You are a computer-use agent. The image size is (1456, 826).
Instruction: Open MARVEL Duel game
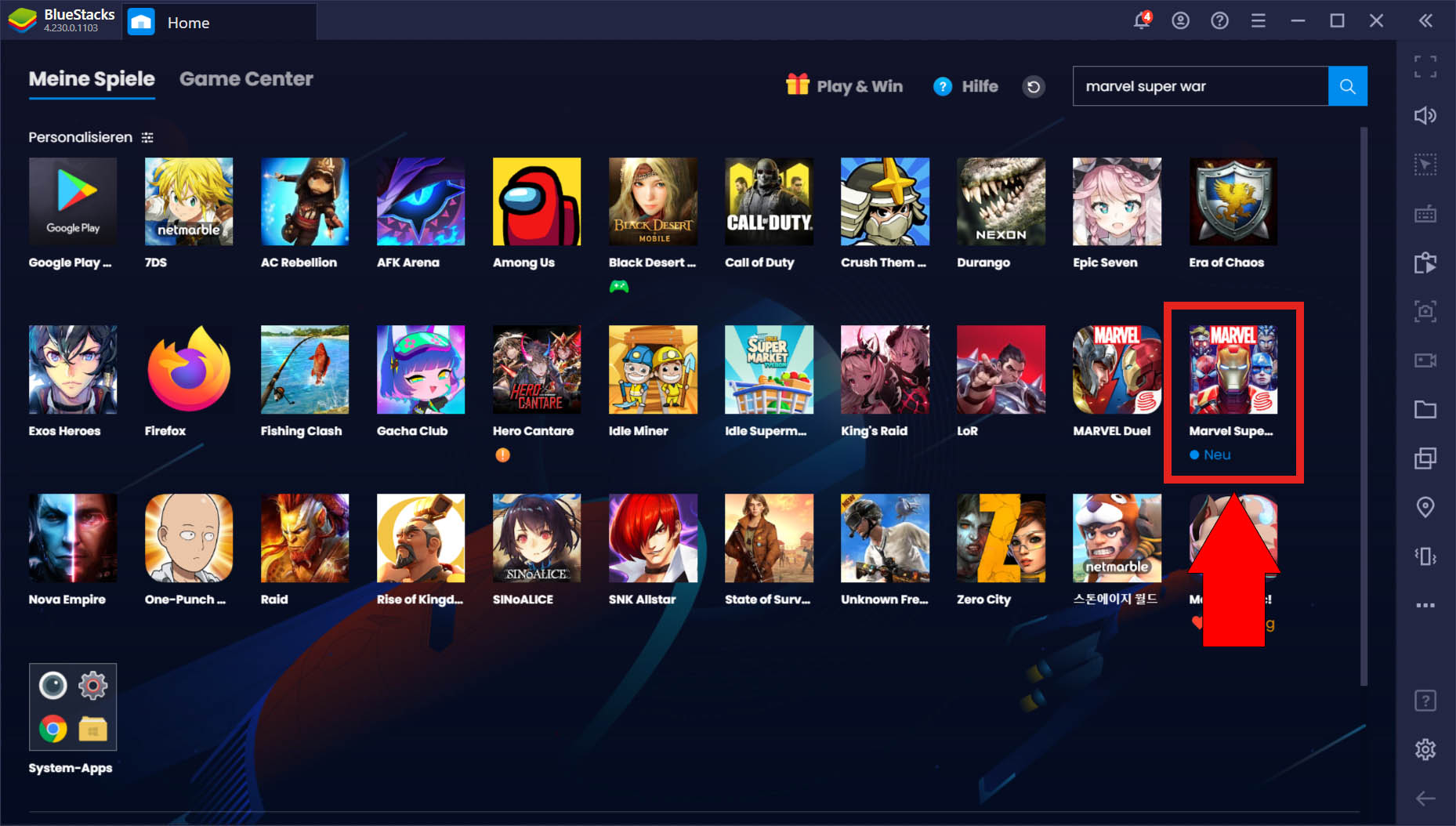click(x=1117, y=369)
